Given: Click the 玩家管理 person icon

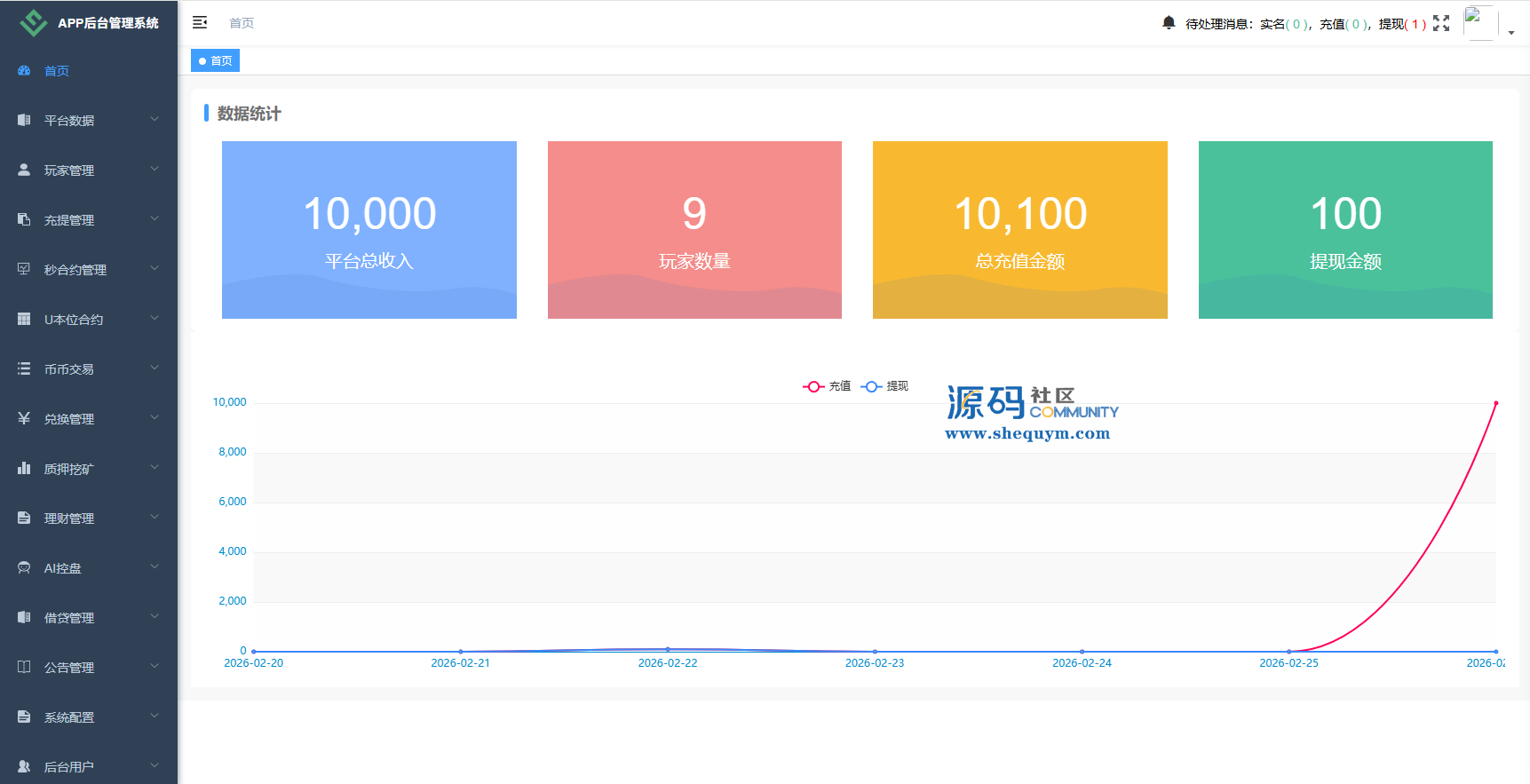Looking at the screenshot, I should [x=24, y=170].
